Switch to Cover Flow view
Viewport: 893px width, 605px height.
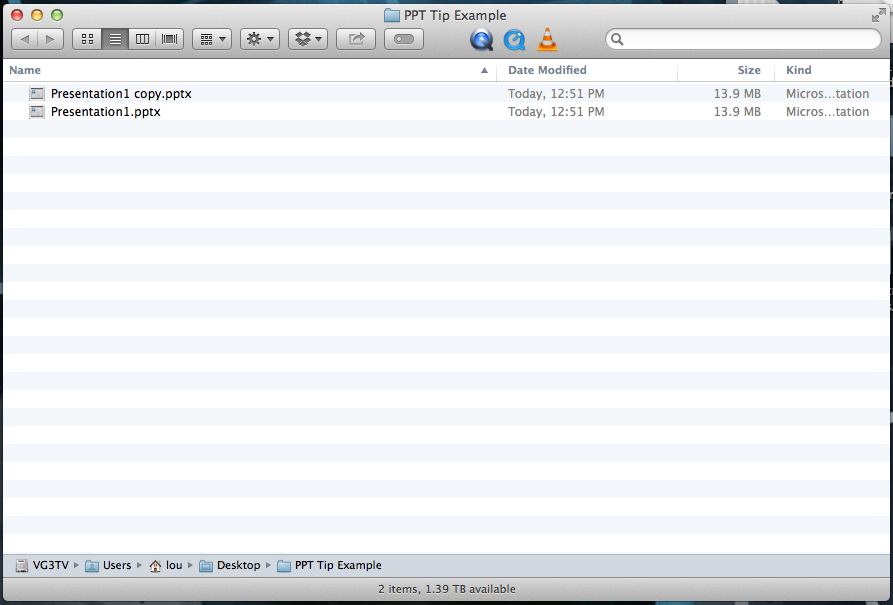pos(170,39)
